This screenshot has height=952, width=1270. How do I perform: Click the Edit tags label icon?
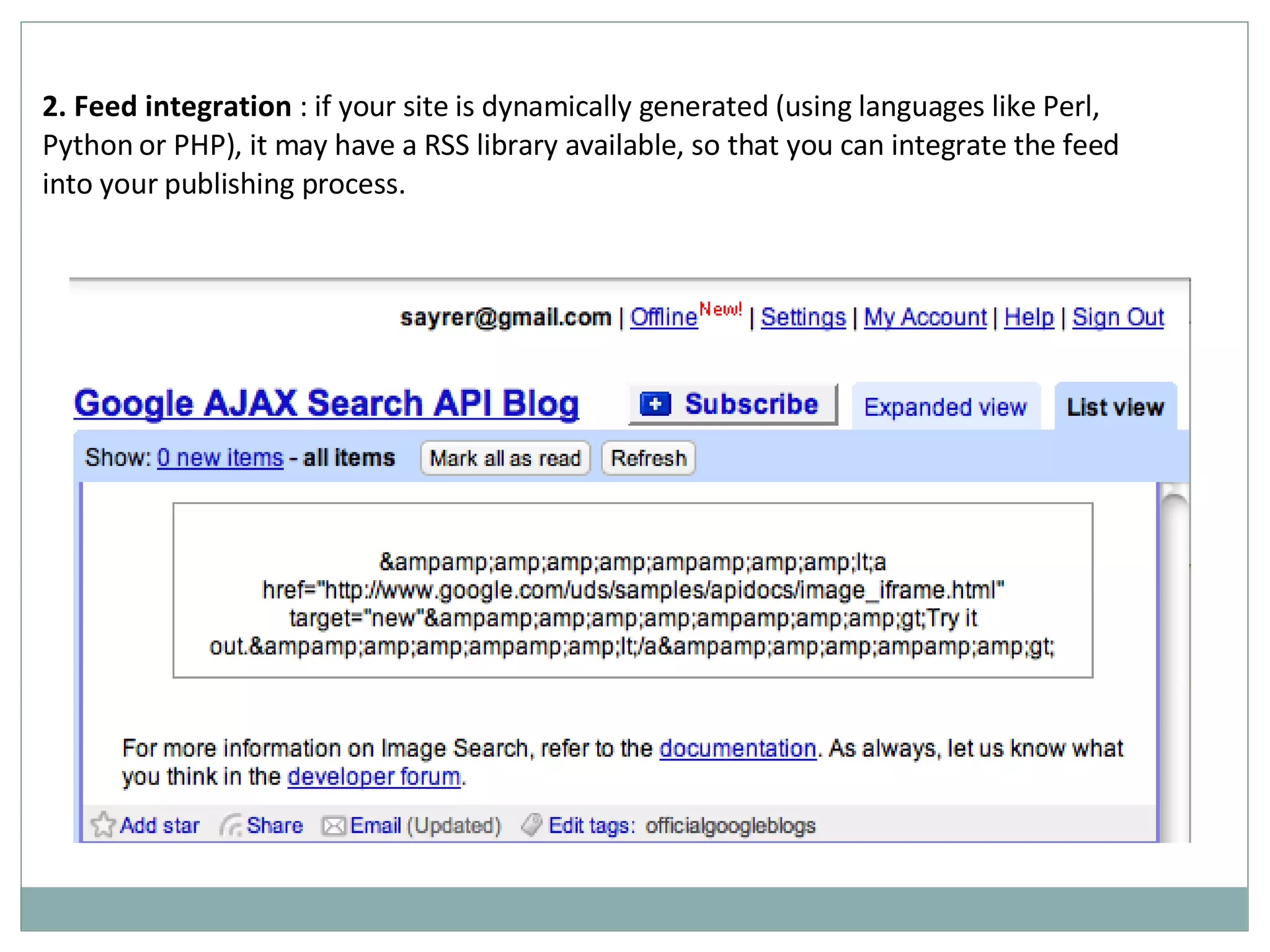coord(531,825)
